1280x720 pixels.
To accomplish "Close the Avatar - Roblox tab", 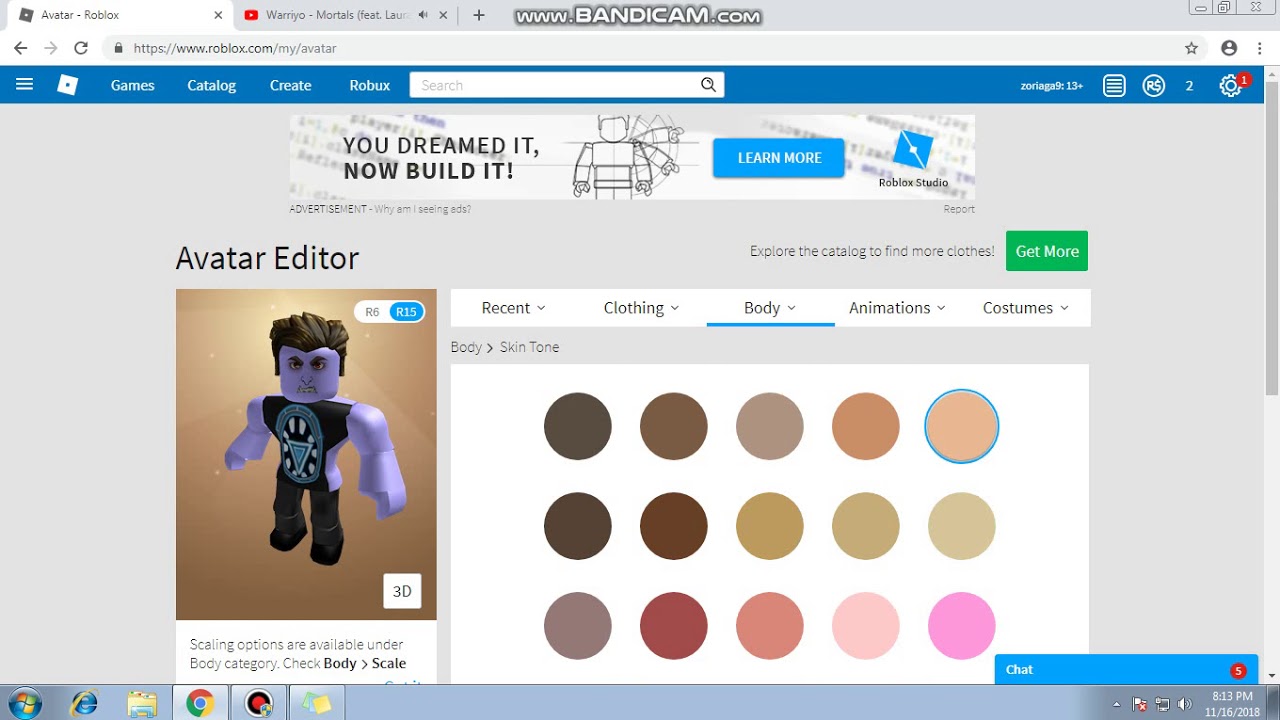I will (219, 15).
